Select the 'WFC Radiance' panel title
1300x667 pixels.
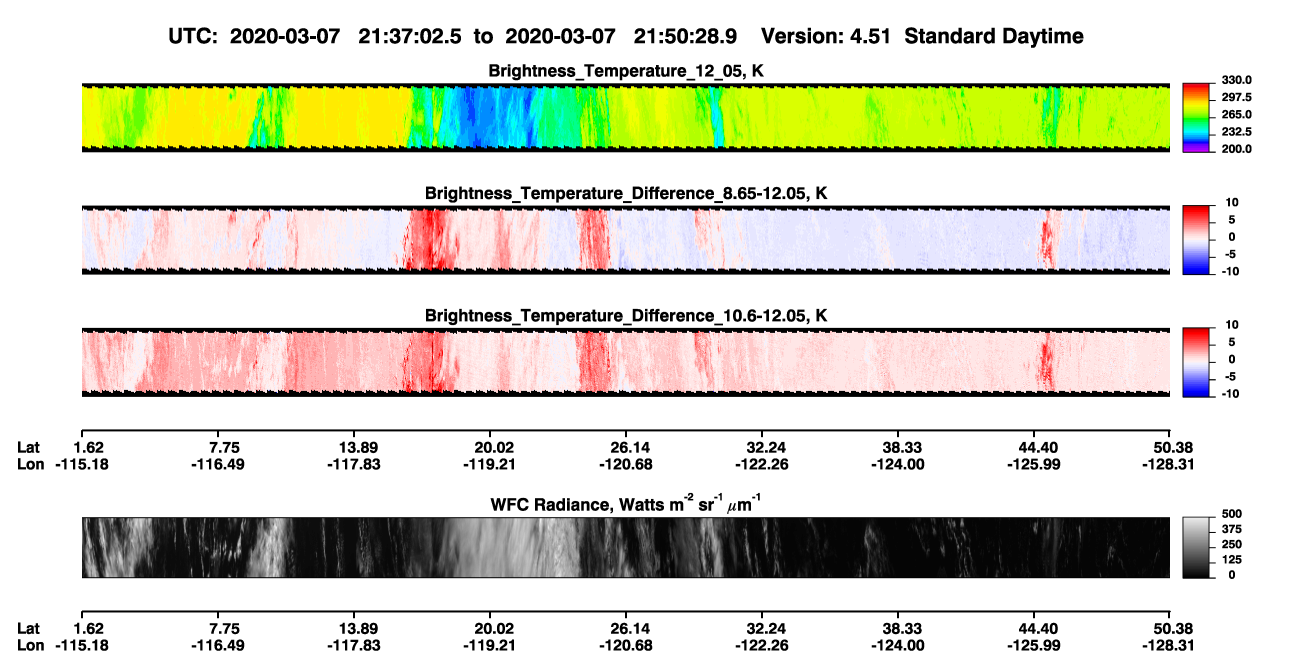pos(626,503)
